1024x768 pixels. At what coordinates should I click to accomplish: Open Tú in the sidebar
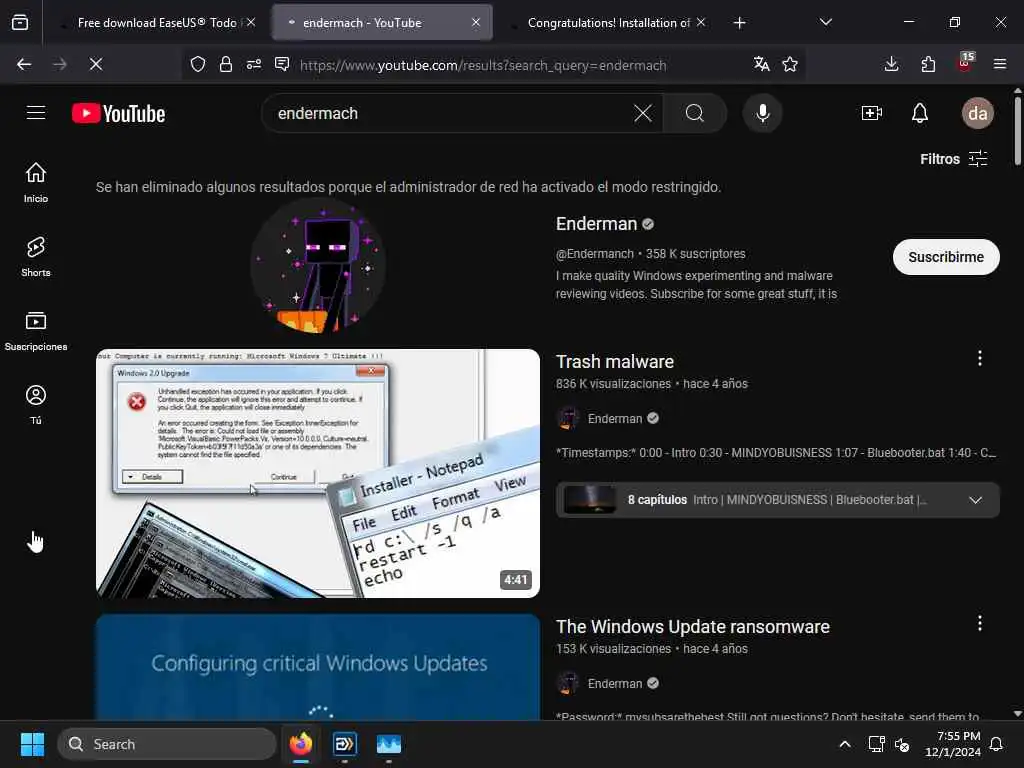[x=36, y=405]
